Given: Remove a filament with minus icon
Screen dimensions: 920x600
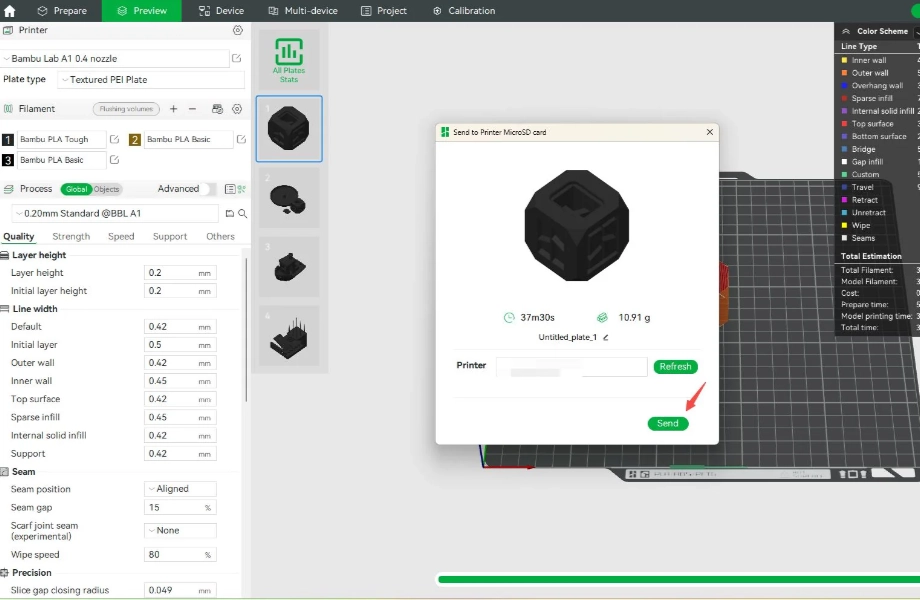Looking at the screenshot, I should (192, 109).
